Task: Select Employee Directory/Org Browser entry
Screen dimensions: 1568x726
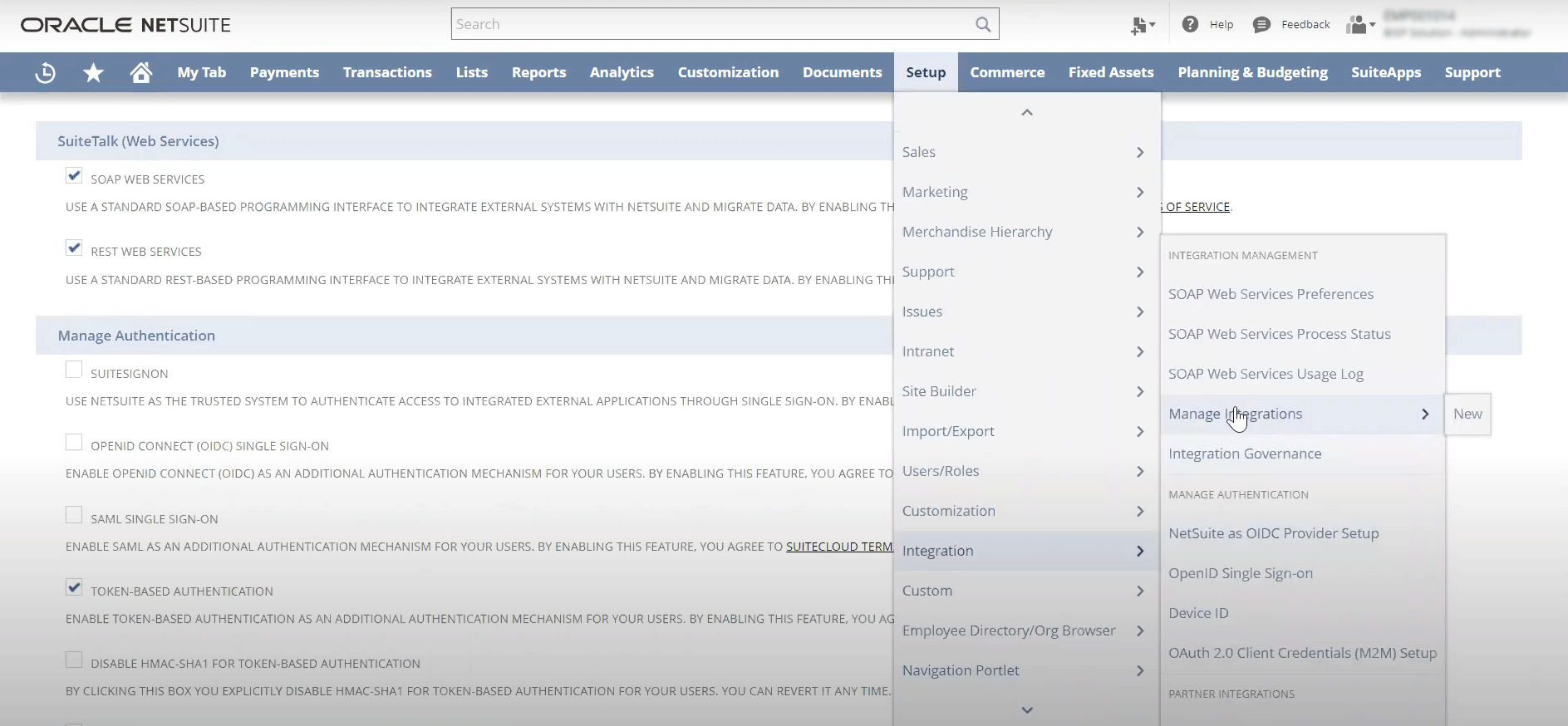Action: tap(1026, 630)
